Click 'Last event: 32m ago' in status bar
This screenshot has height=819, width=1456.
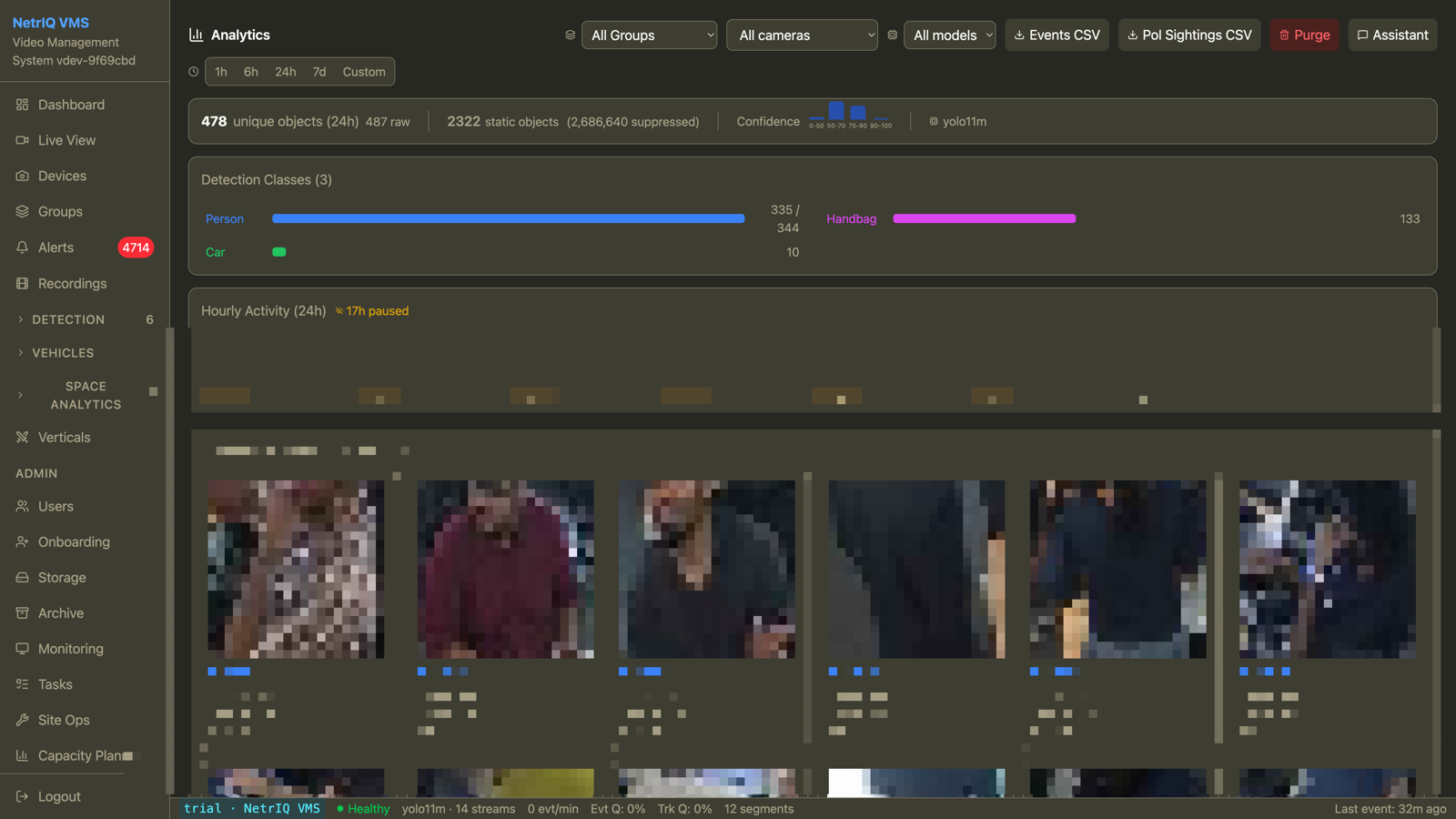(1390, 809)
